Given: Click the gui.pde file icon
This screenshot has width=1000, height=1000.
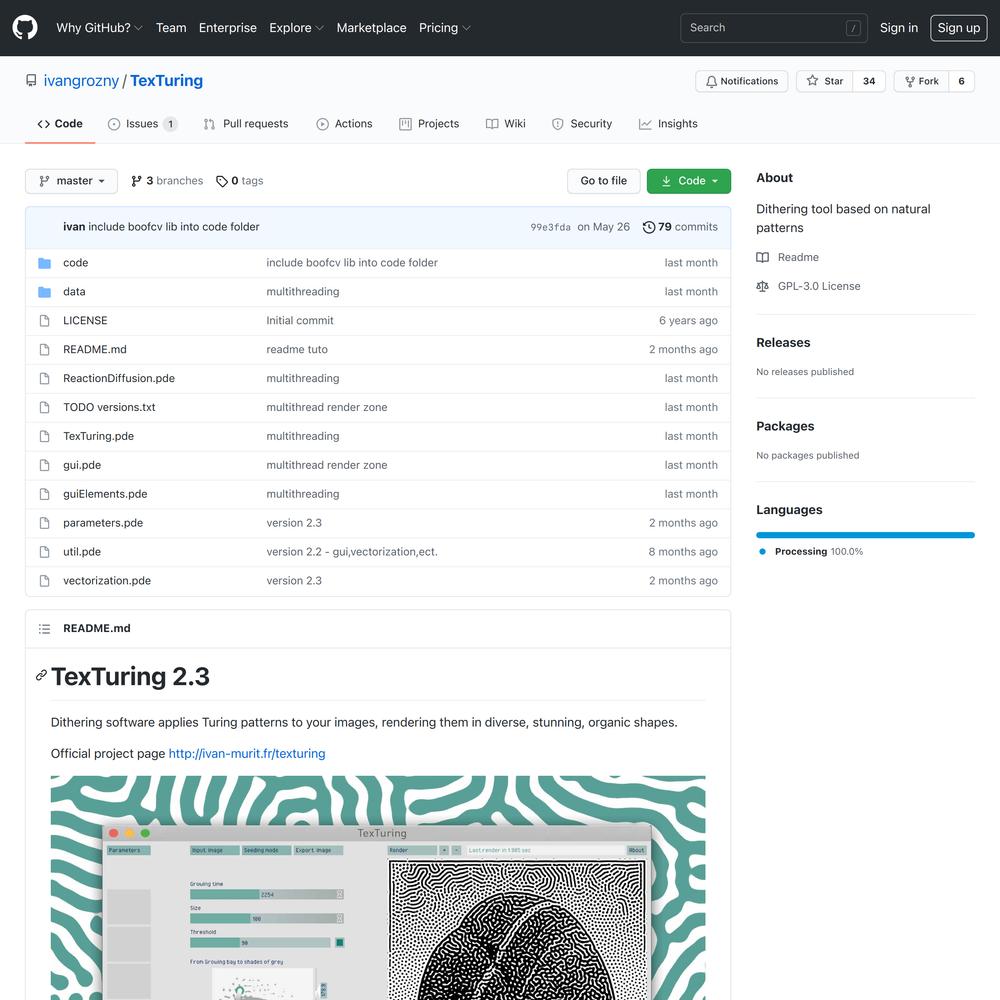Looking at the screenshot, I should tap(44, 465).
